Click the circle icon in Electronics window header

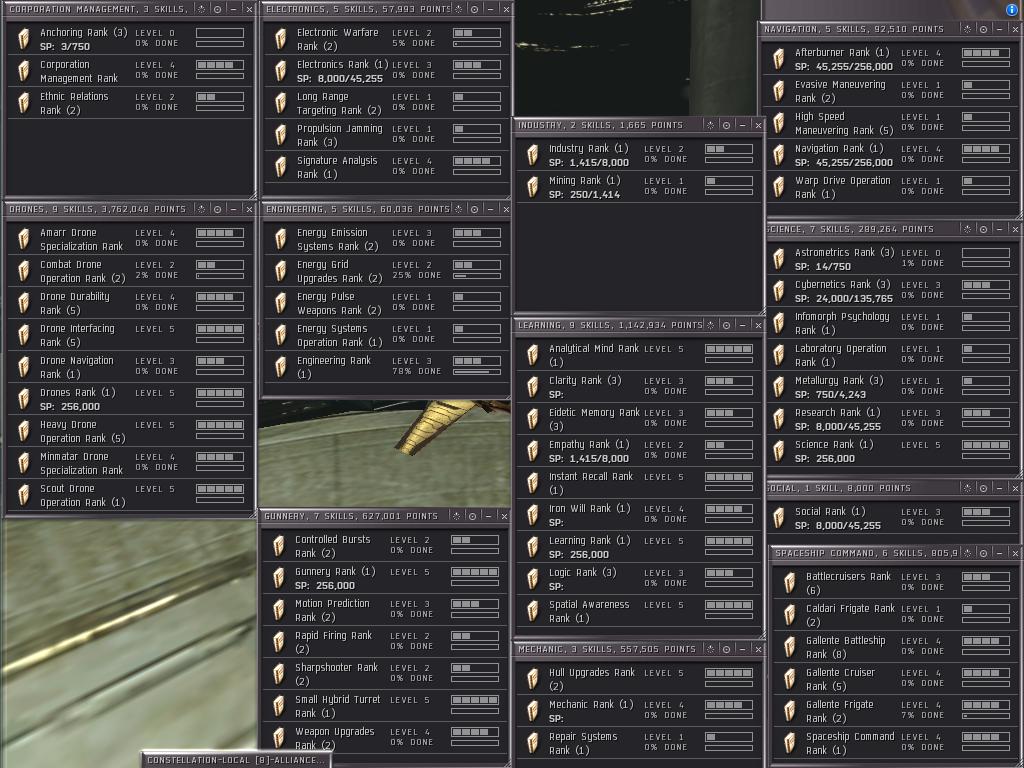(475, 9)
